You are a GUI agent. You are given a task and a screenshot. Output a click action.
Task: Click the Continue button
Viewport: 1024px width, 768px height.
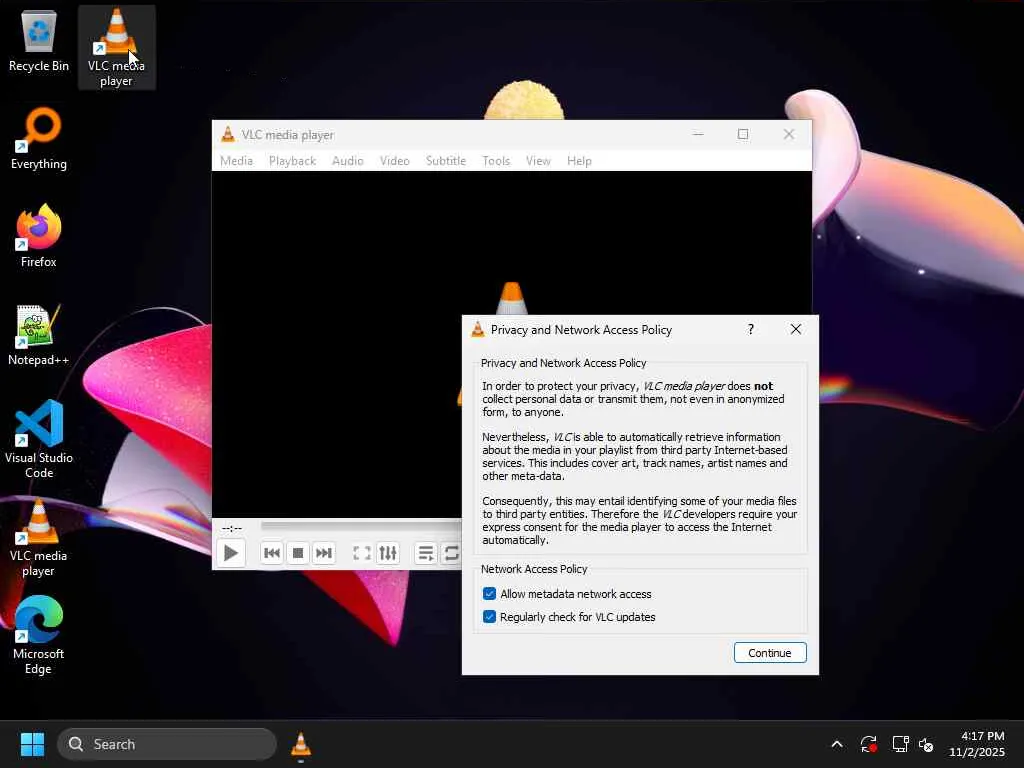pyautogui.click(x=770, y=652)
